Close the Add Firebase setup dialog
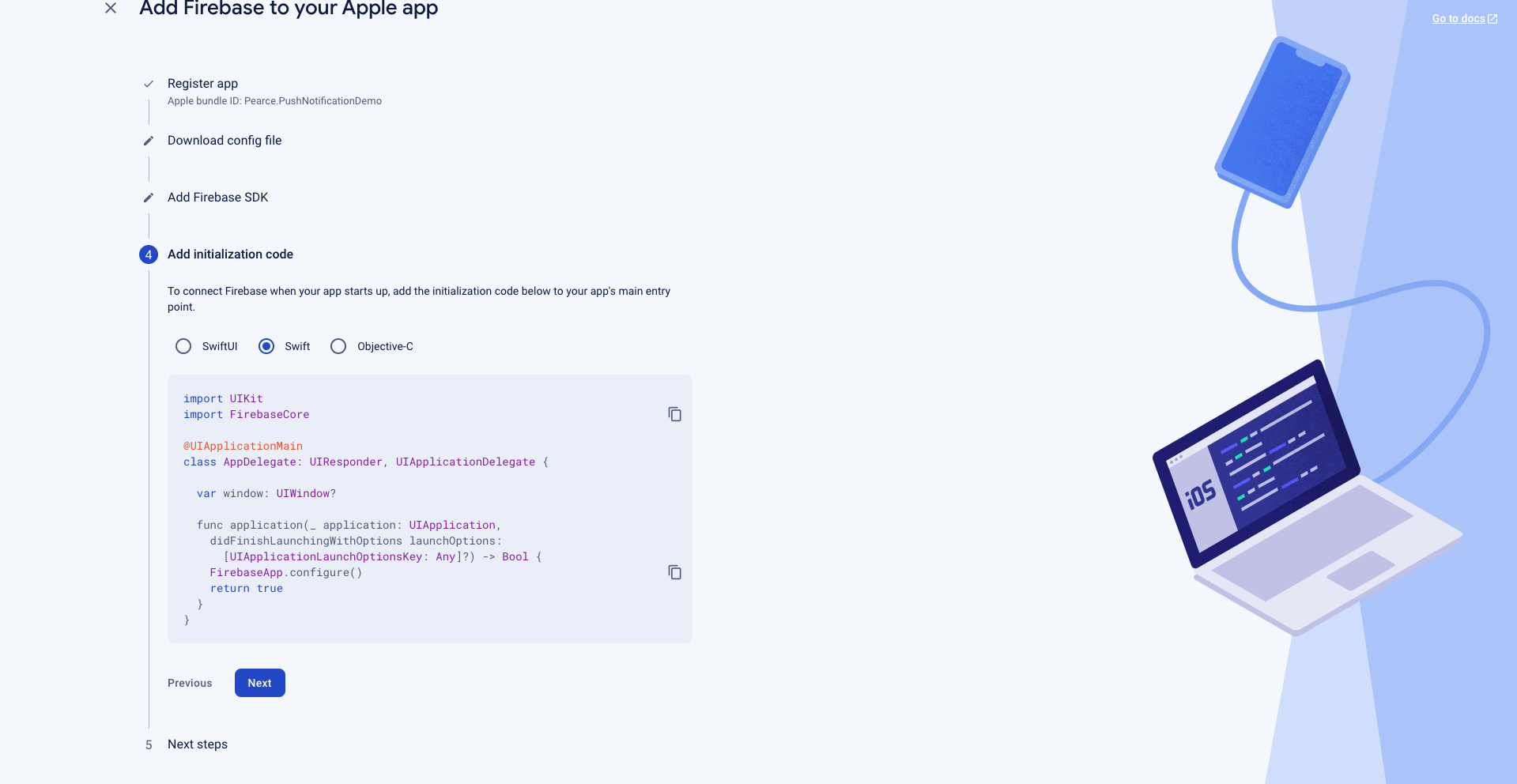Screen dimensions: 1517x784 [111, 8]
